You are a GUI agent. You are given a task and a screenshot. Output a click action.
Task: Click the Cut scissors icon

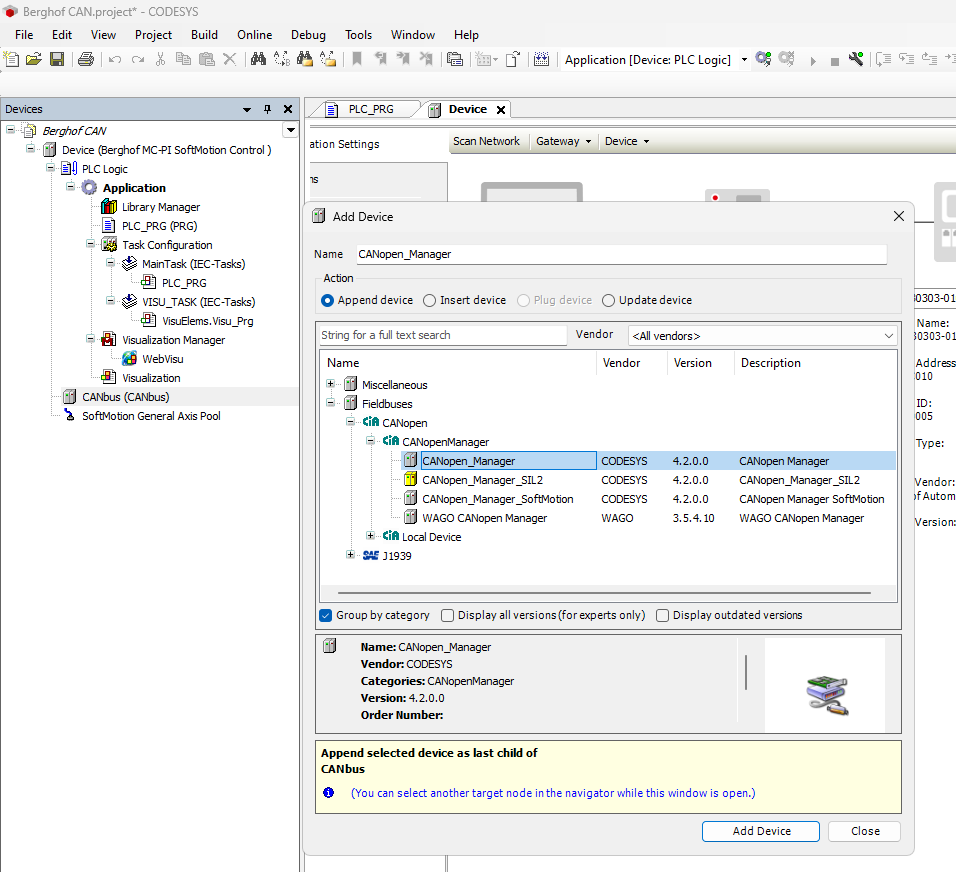pyautogui.click(x=160, y=59)
